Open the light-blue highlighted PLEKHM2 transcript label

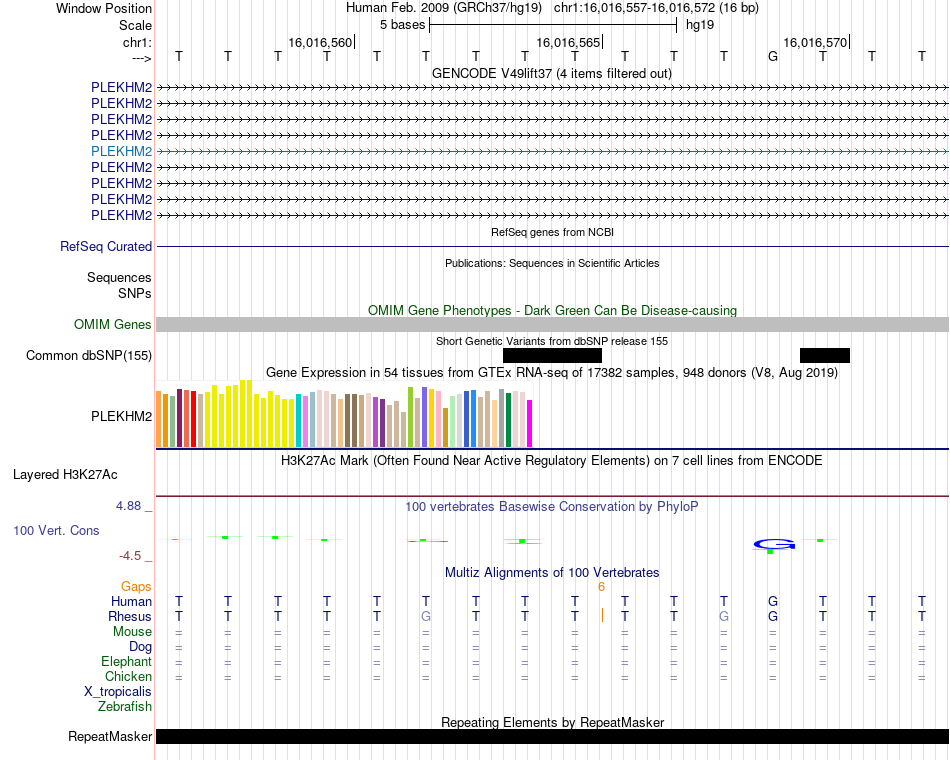(x=121, y=151)
